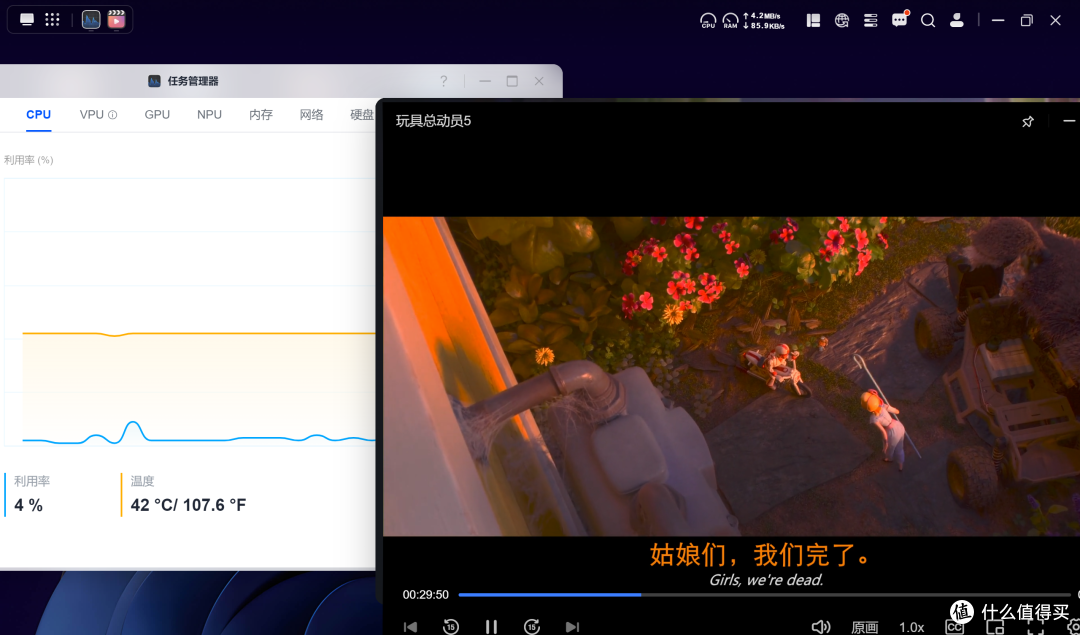Switch to the GPU tab
1080x635 pixels.
pyautogui.click(x=157, y=114)
